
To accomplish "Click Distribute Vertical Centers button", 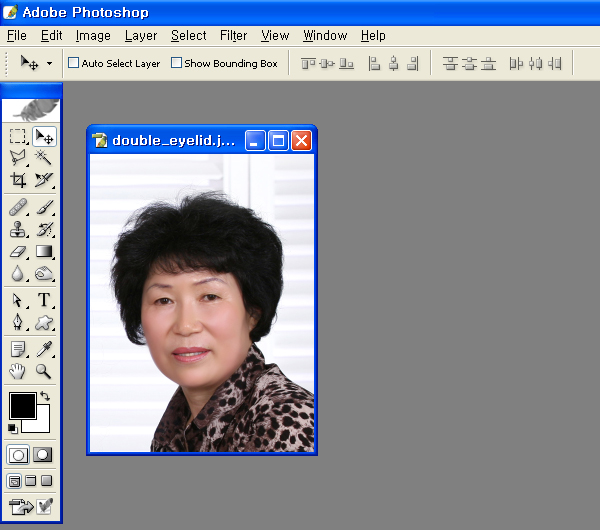I will click(x=469, y=64).
